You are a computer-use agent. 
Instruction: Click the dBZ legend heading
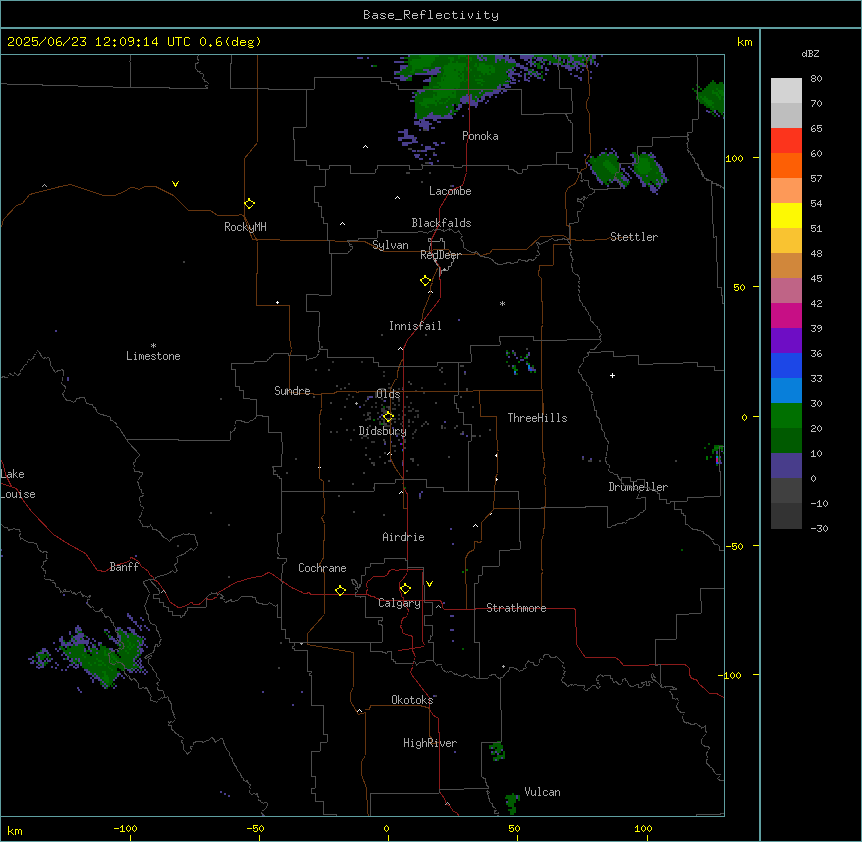pos(810,53)
